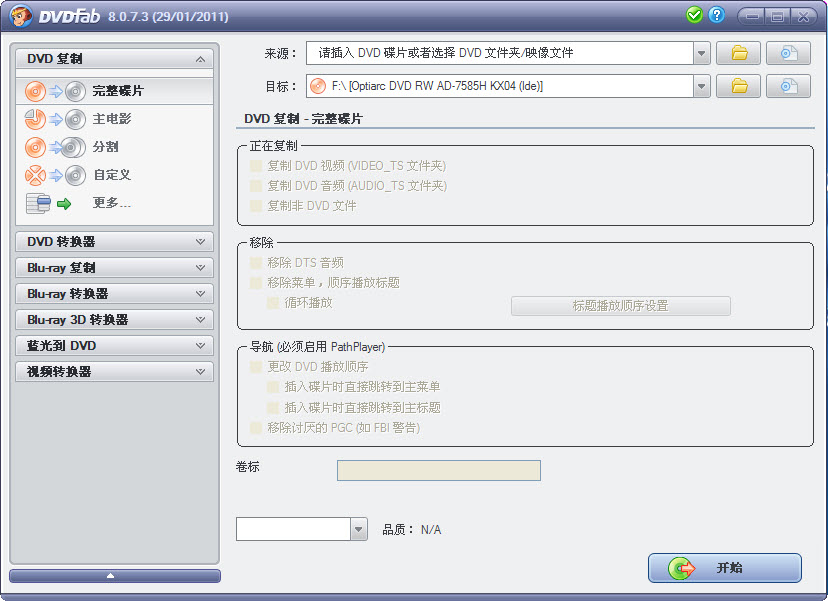The image size is (828, 601).
Task: Minimize the DVDFab window
Action: tap(751, 16)
